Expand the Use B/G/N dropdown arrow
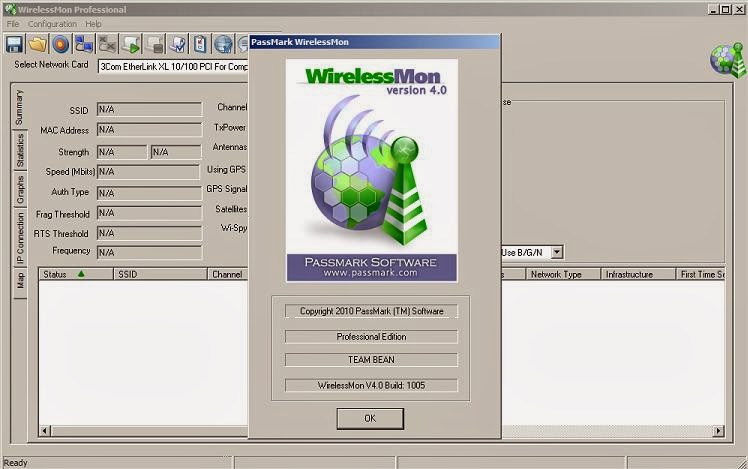This screenshot has width=748, height=469. [557, 252]
